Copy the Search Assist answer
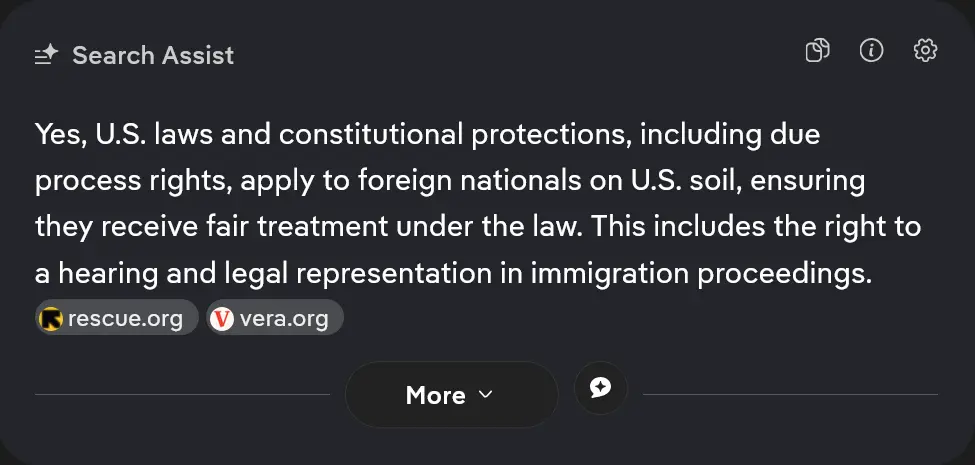975x465 pixels. (x=817, y=51)
